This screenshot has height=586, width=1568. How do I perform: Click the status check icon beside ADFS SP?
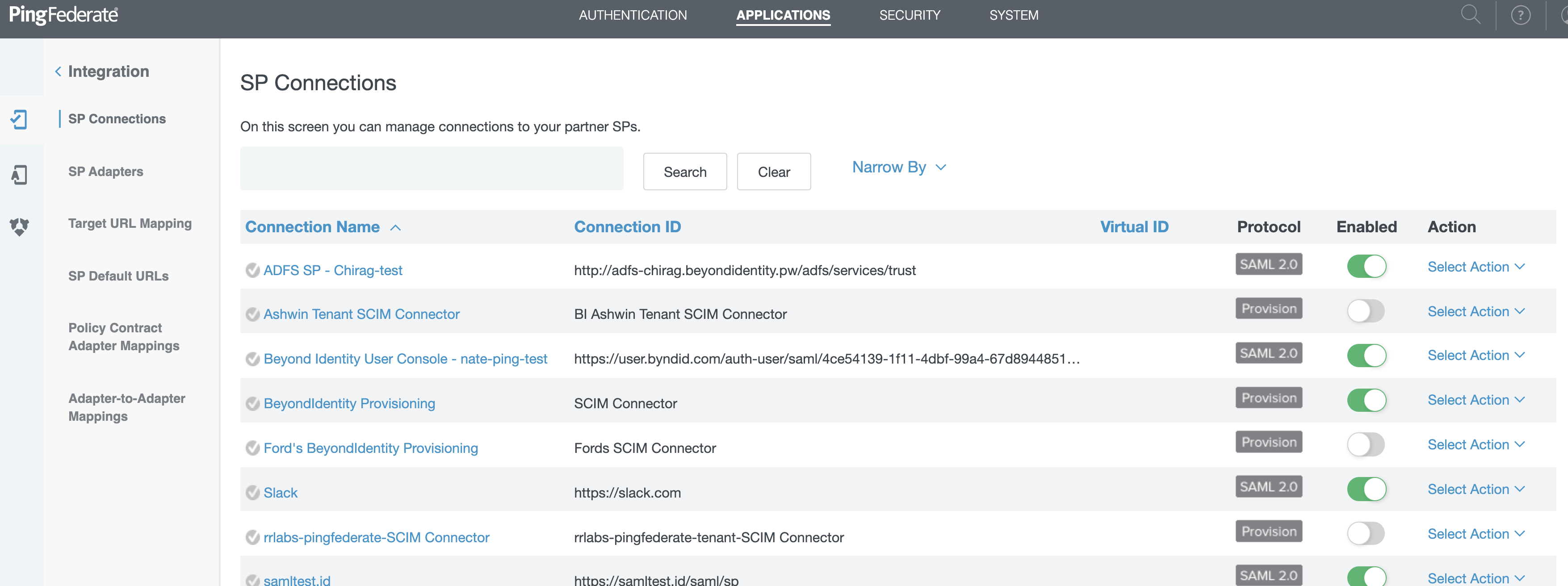[252, 270]
